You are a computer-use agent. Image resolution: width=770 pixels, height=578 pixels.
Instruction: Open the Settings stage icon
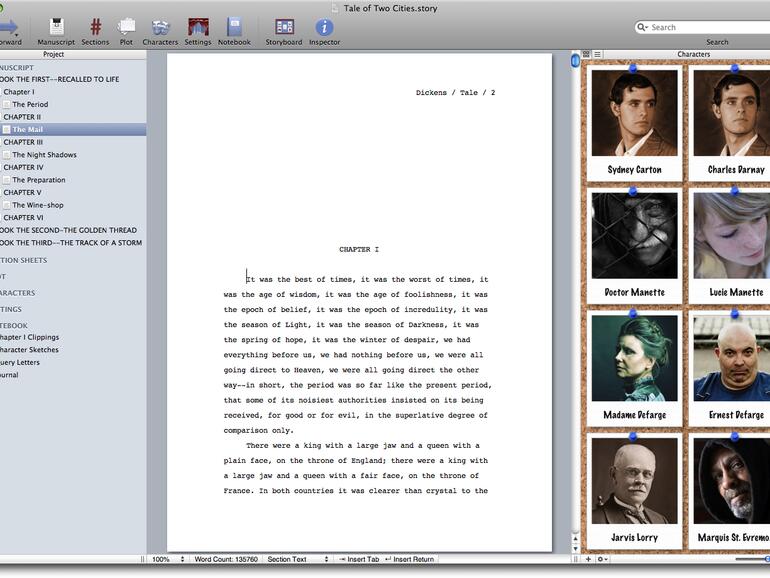(197, 28)
